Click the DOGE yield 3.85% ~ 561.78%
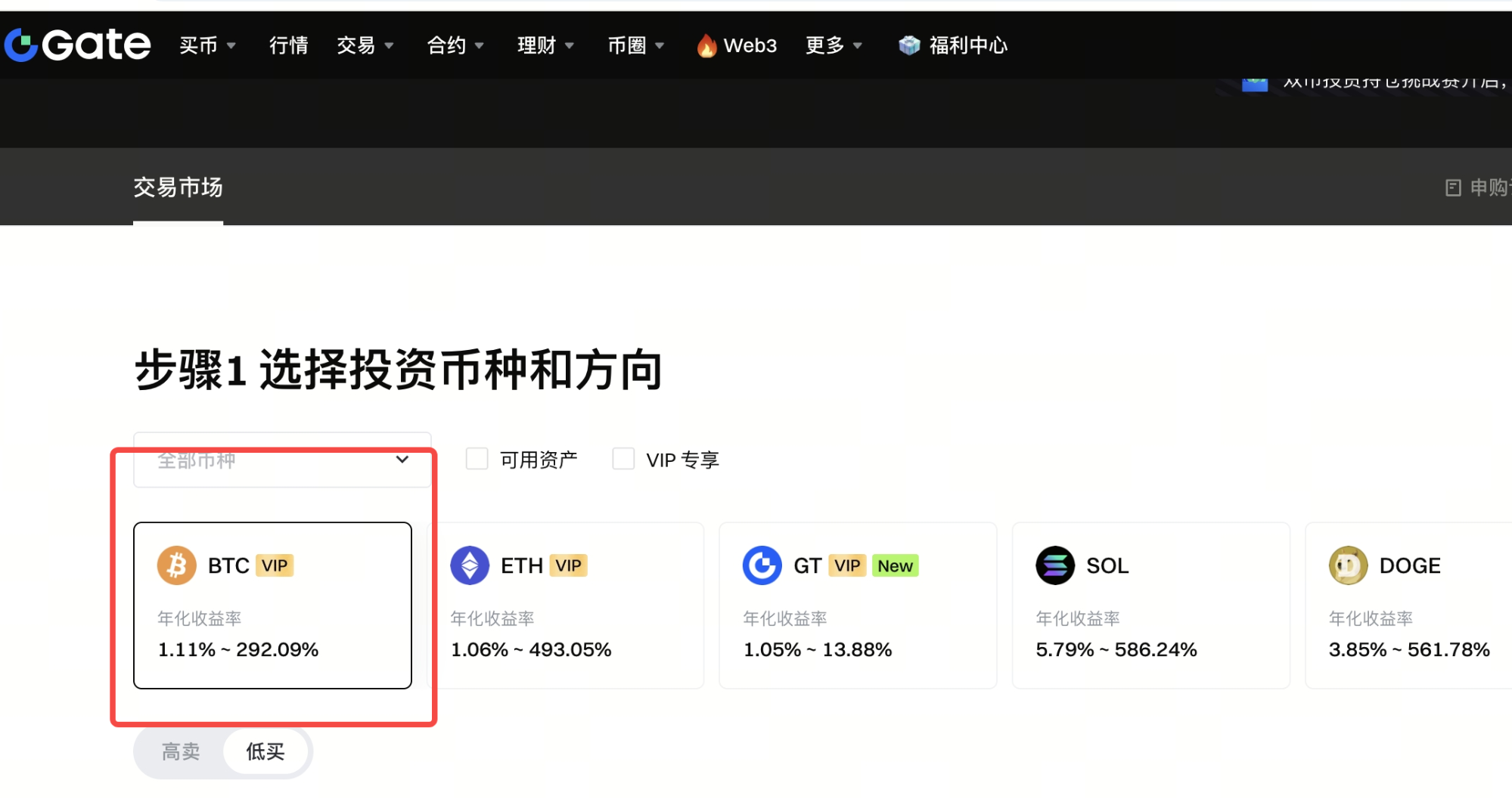The image size is (1512, 799). pyautogui.click(x=1409, y=649)
